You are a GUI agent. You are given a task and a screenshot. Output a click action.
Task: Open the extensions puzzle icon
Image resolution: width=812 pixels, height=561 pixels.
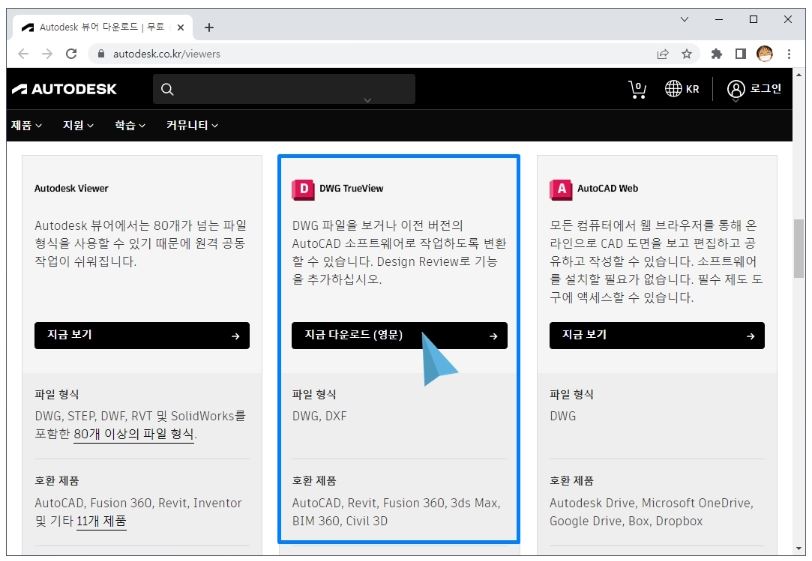pyautogui.click(x=717, y=54)
